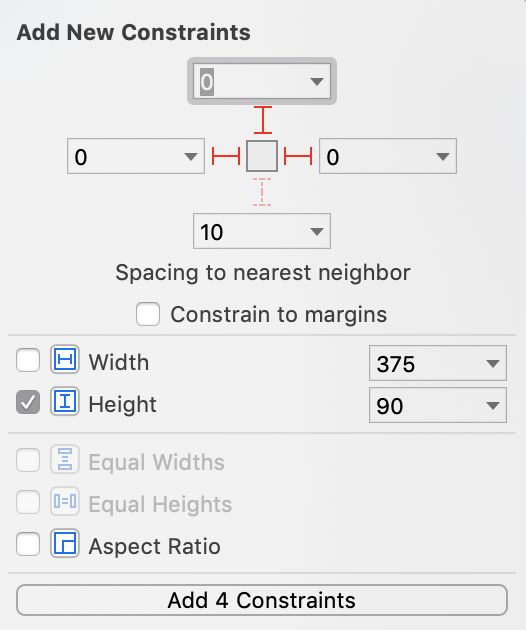Expand the Height value dropdown showing 90
The image size is (526, 630).
coord(493,405)
